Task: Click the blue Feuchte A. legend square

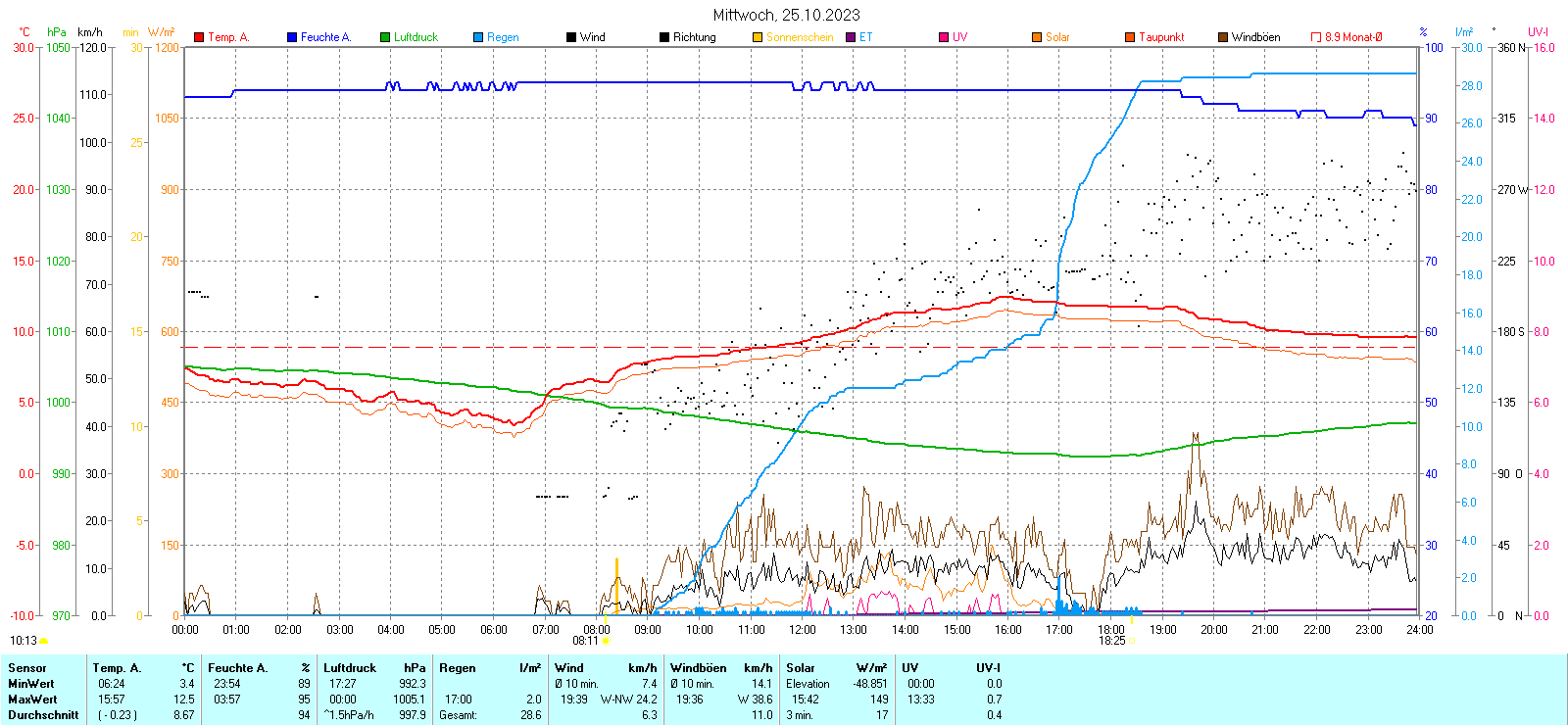Action: [292, 37]
